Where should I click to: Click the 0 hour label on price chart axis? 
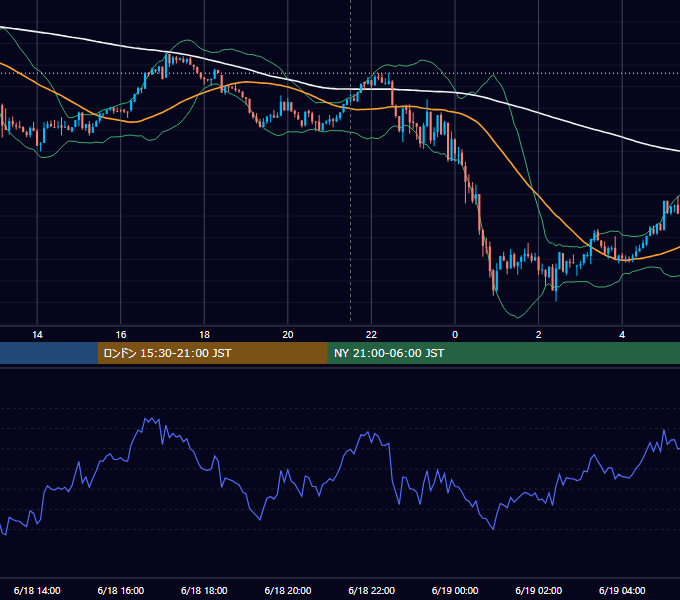click(455, 335)
